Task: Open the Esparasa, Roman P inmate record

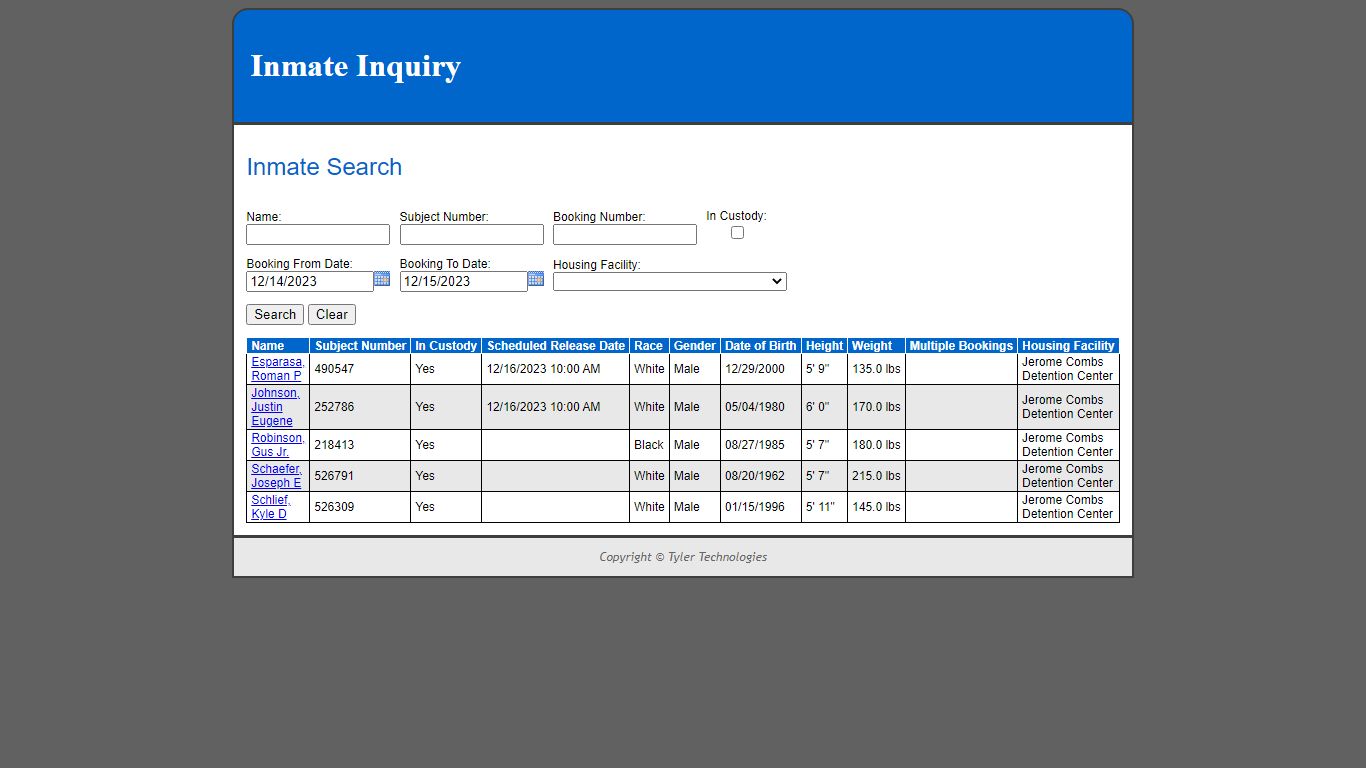Action: tap(278, 369)
